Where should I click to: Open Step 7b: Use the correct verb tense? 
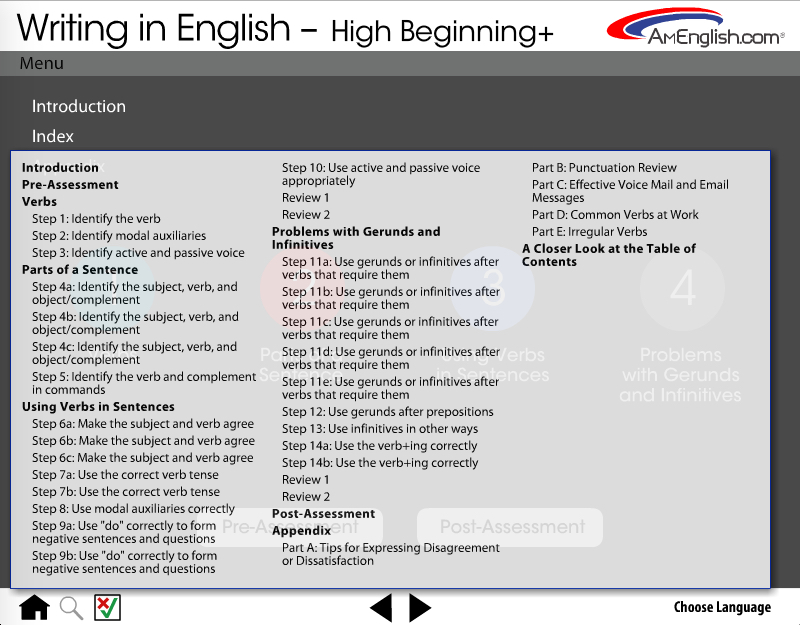(x=126, y=492)
